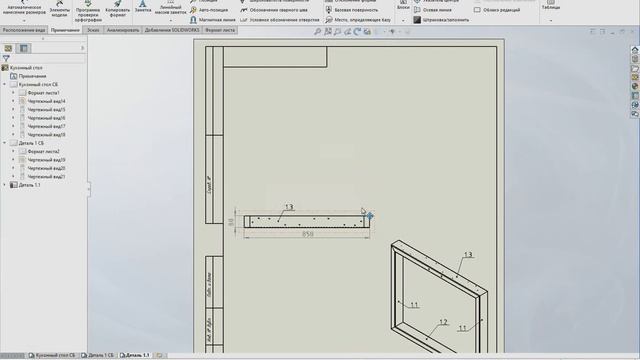The image size is (640, 360).
Task: Click Место, определяющее базу tool
Action: pos(358,20)
